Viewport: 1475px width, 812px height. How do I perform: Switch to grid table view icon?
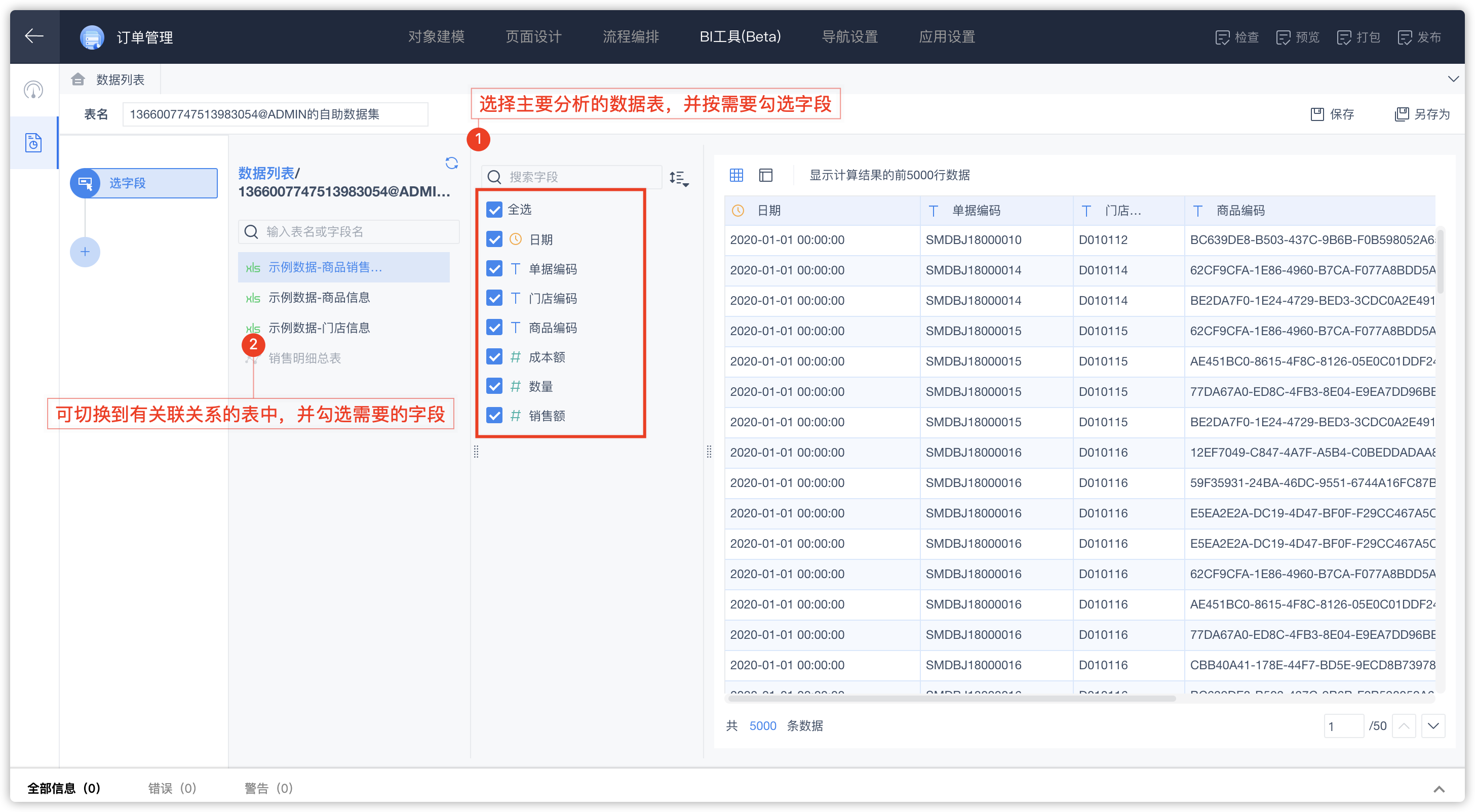736,175
